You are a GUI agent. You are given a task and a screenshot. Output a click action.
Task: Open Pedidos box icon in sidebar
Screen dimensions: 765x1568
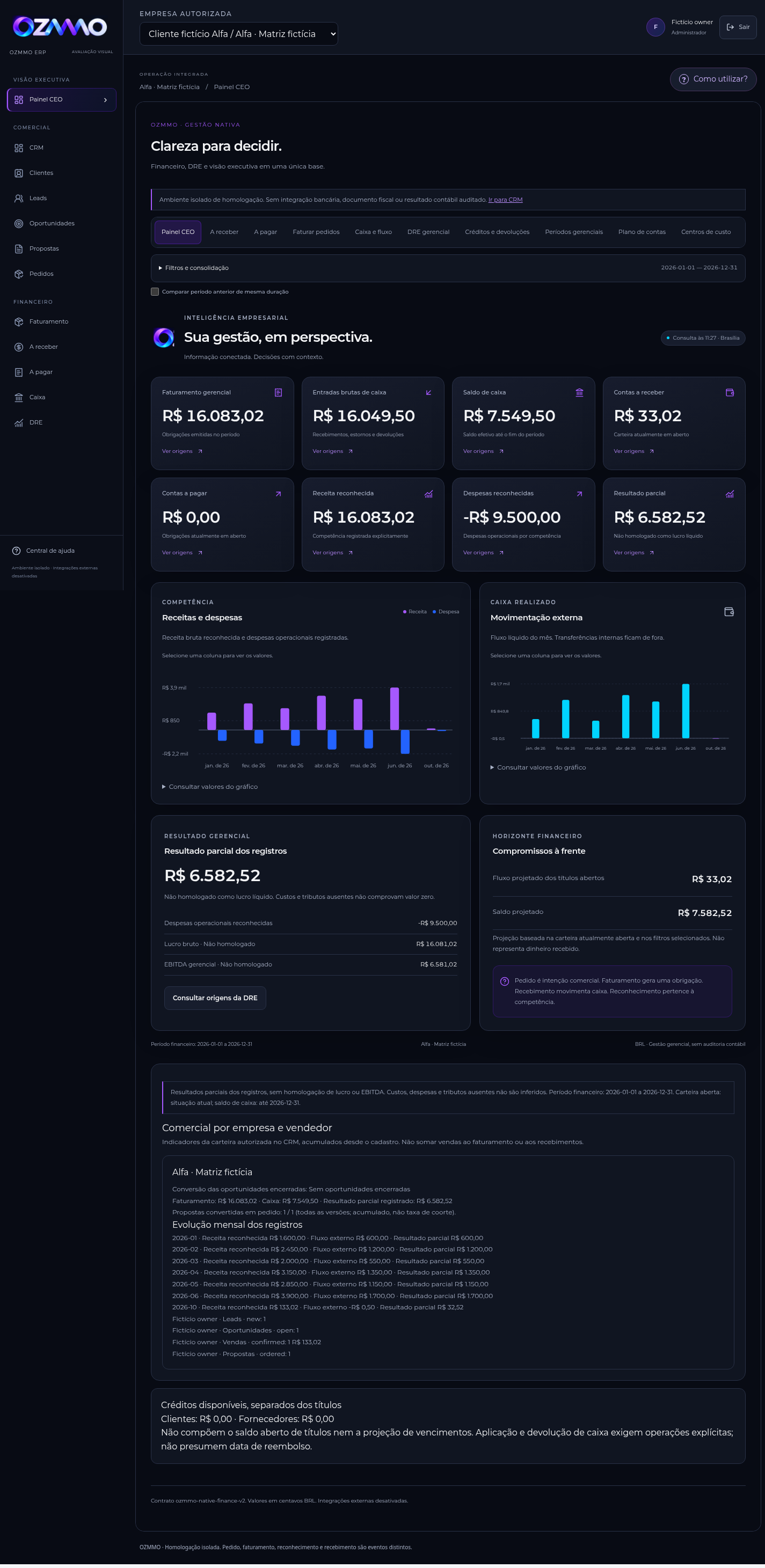point(19,274)
